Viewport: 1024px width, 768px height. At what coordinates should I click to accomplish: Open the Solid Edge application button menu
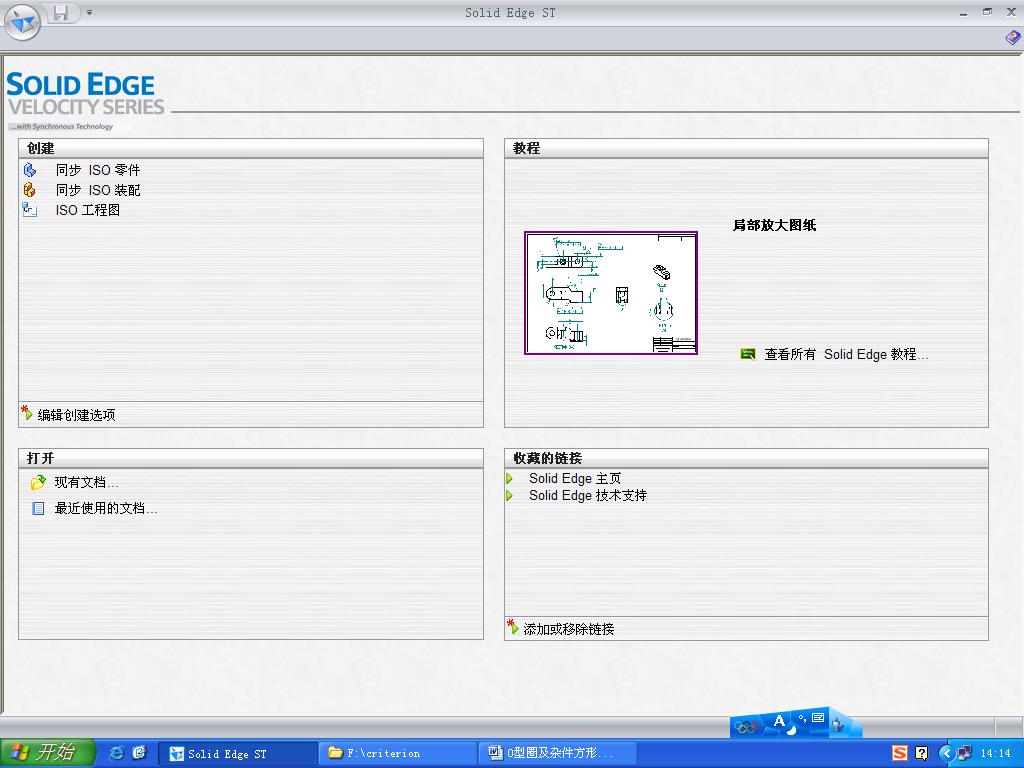point(22,22)
